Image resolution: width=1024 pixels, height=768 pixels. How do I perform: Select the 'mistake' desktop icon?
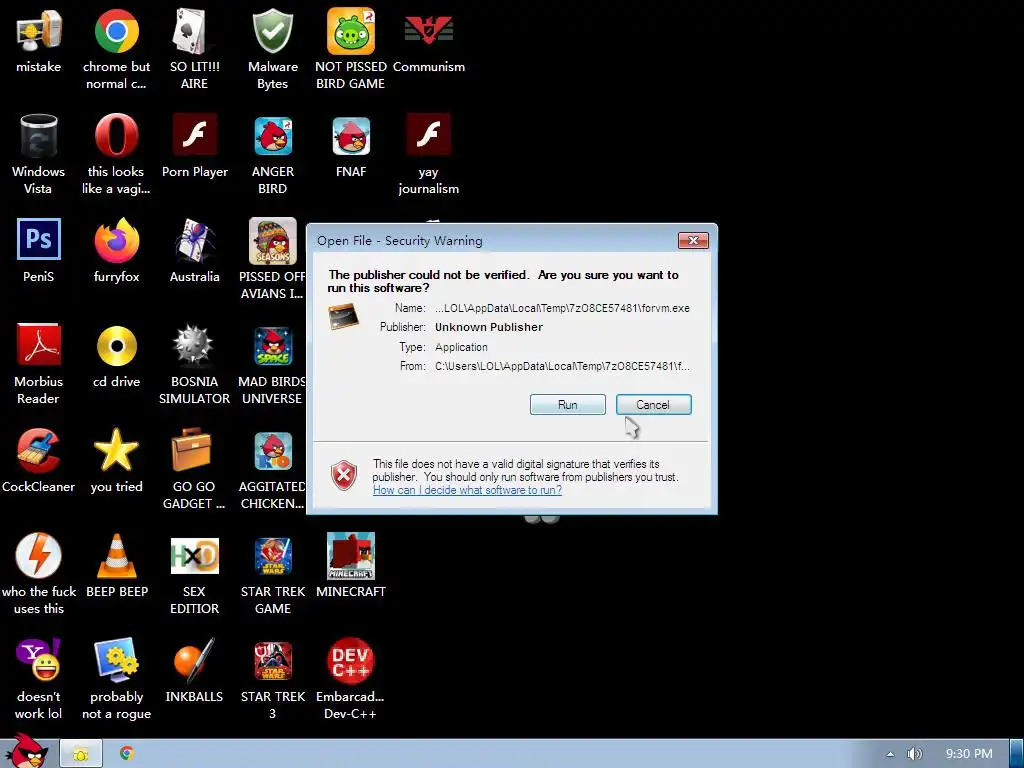[39, 31]
